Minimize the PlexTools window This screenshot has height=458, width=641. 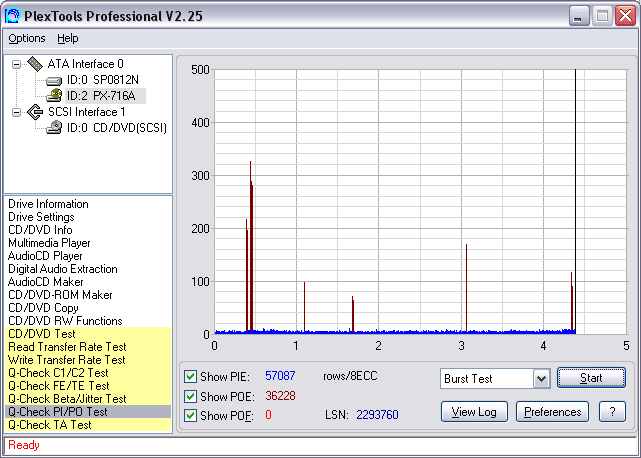pos(578,16)
